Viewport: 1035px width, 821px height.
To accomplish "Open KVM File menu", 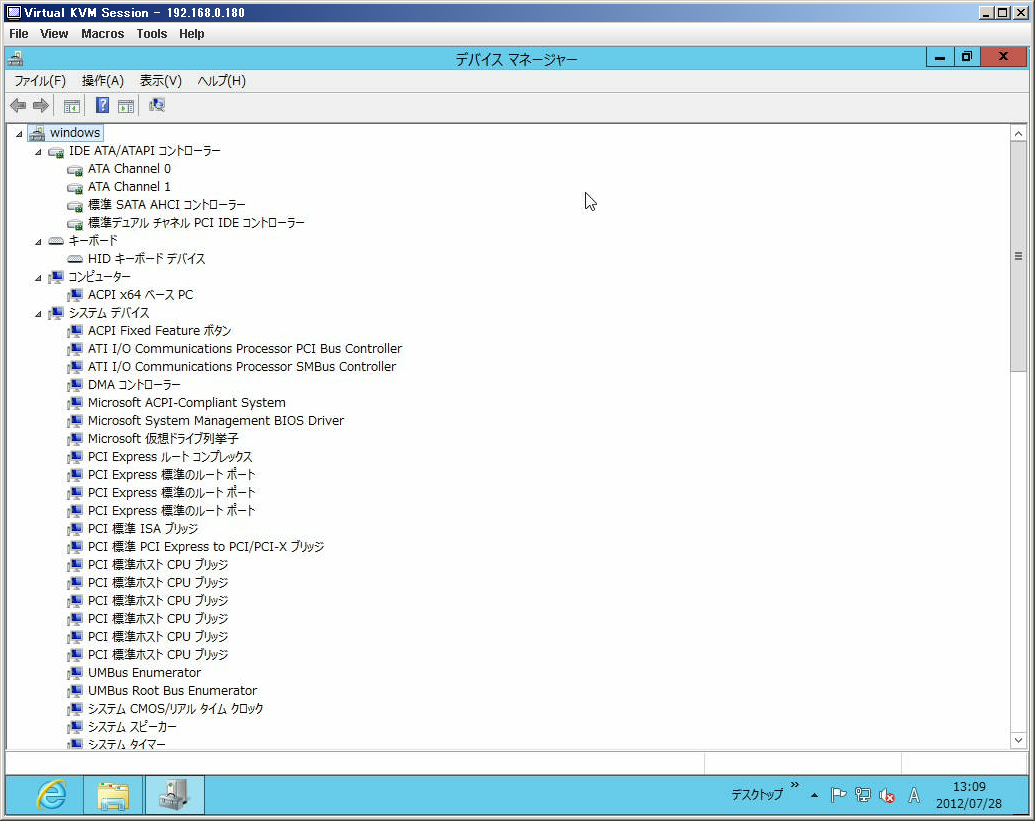I will click(x=18, y=34).
